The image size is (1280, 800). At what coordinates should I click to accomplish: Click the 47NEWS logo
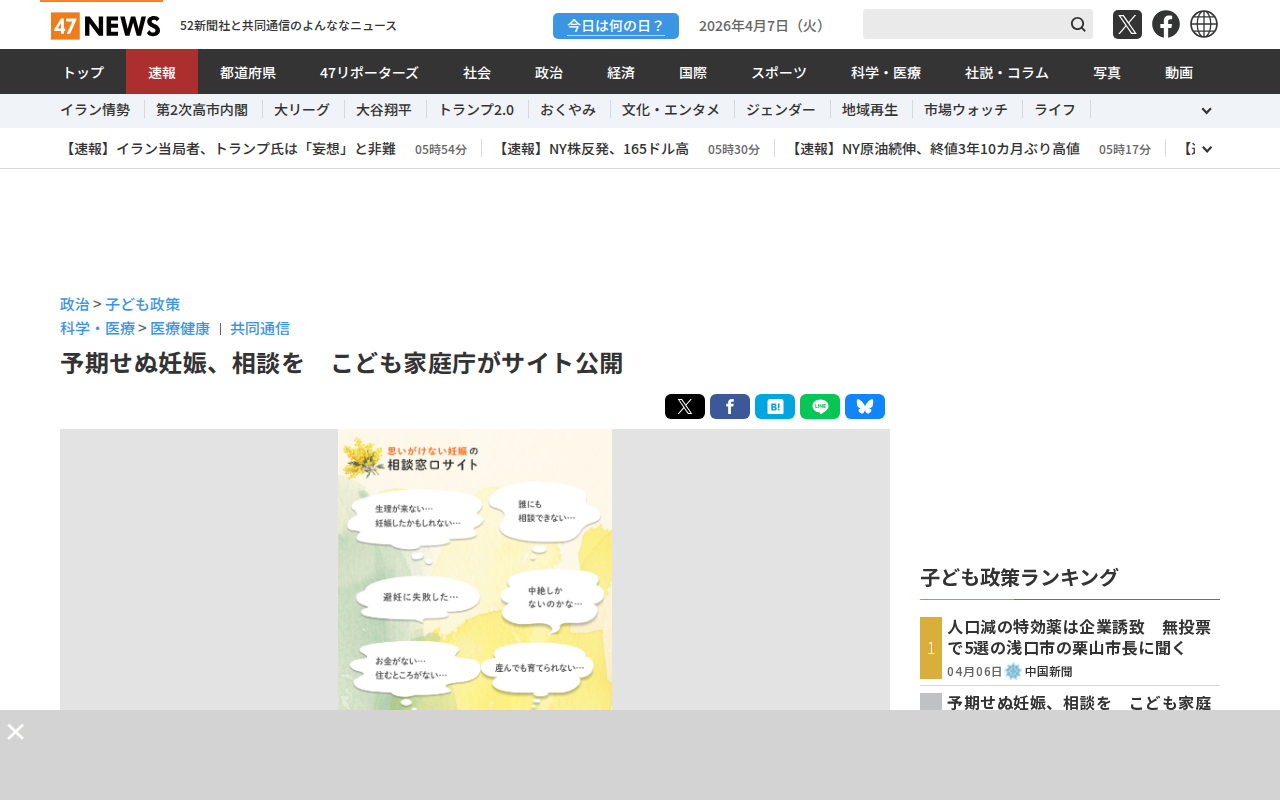click(x=105, y=25)
